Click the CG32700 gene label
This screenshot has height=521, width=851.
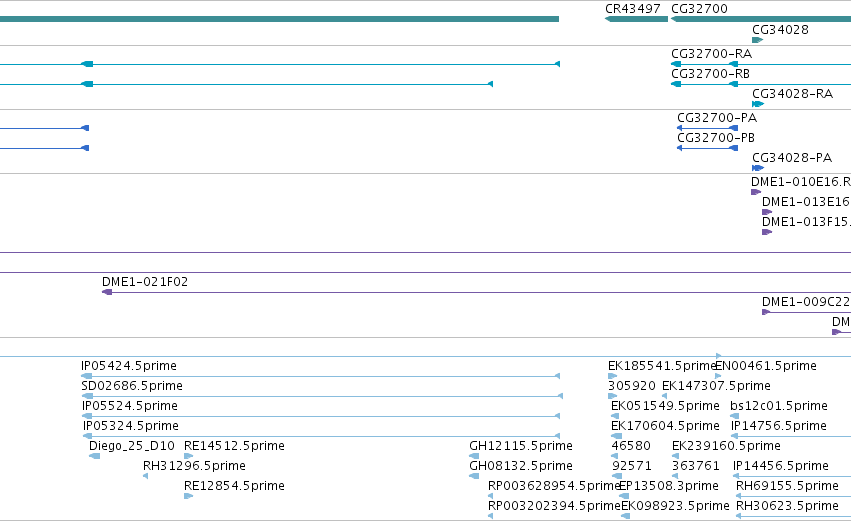point(699,9)
